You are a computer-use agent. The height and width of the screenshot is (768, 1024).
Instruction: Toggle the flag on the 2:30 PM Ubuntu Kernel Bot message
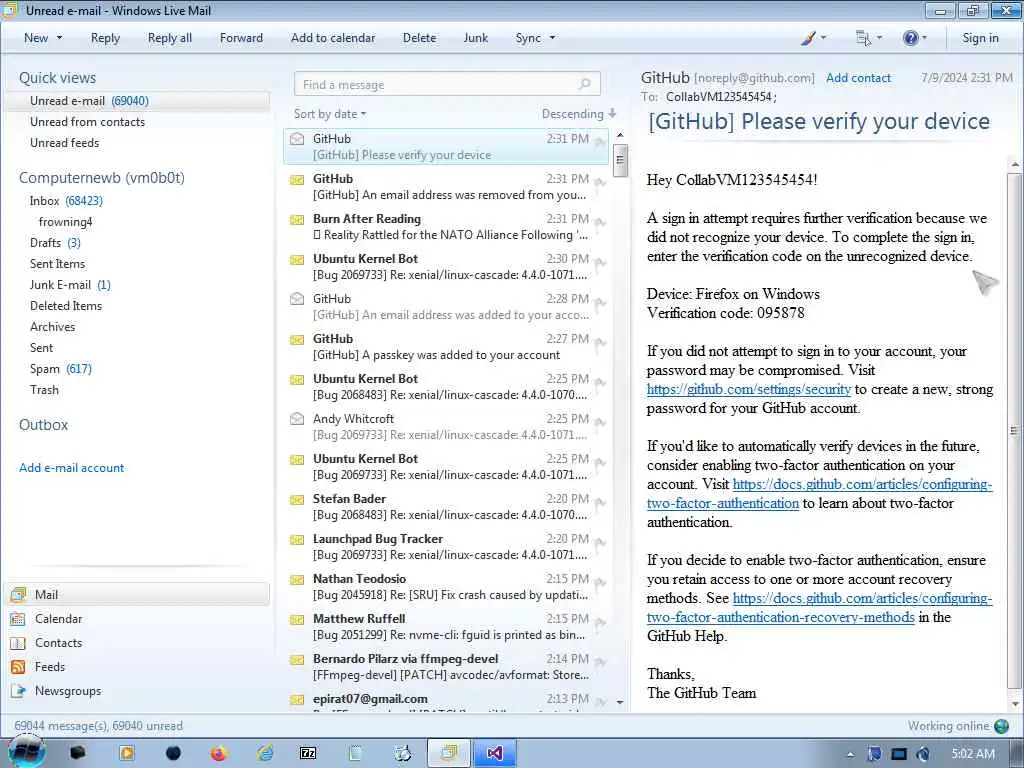pos(600,263)
